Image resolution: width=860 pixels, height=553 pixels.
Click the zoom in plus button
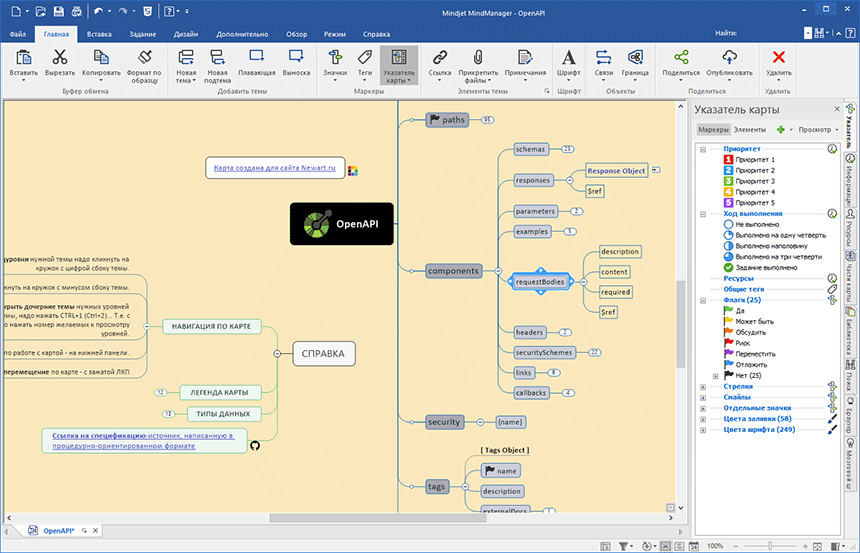pos(805,546)
